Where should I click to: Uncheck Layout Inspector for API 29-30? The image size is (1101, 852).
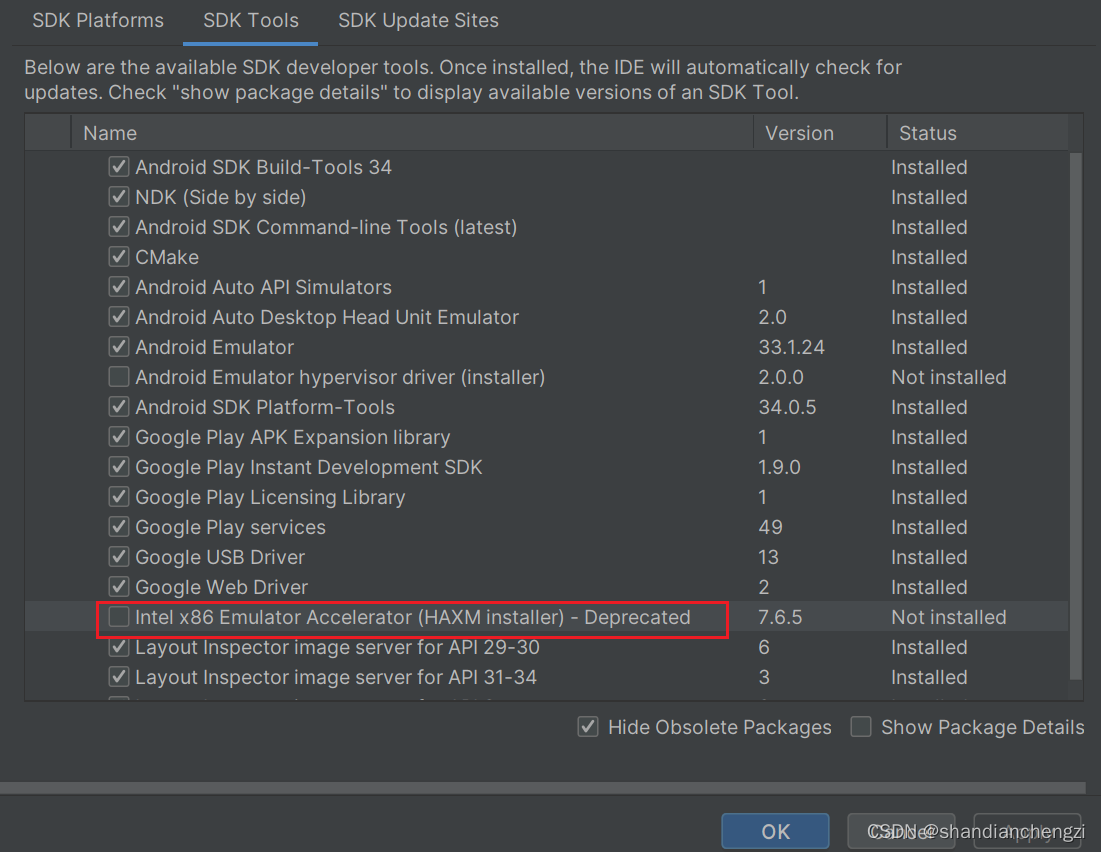coord(119,647)
